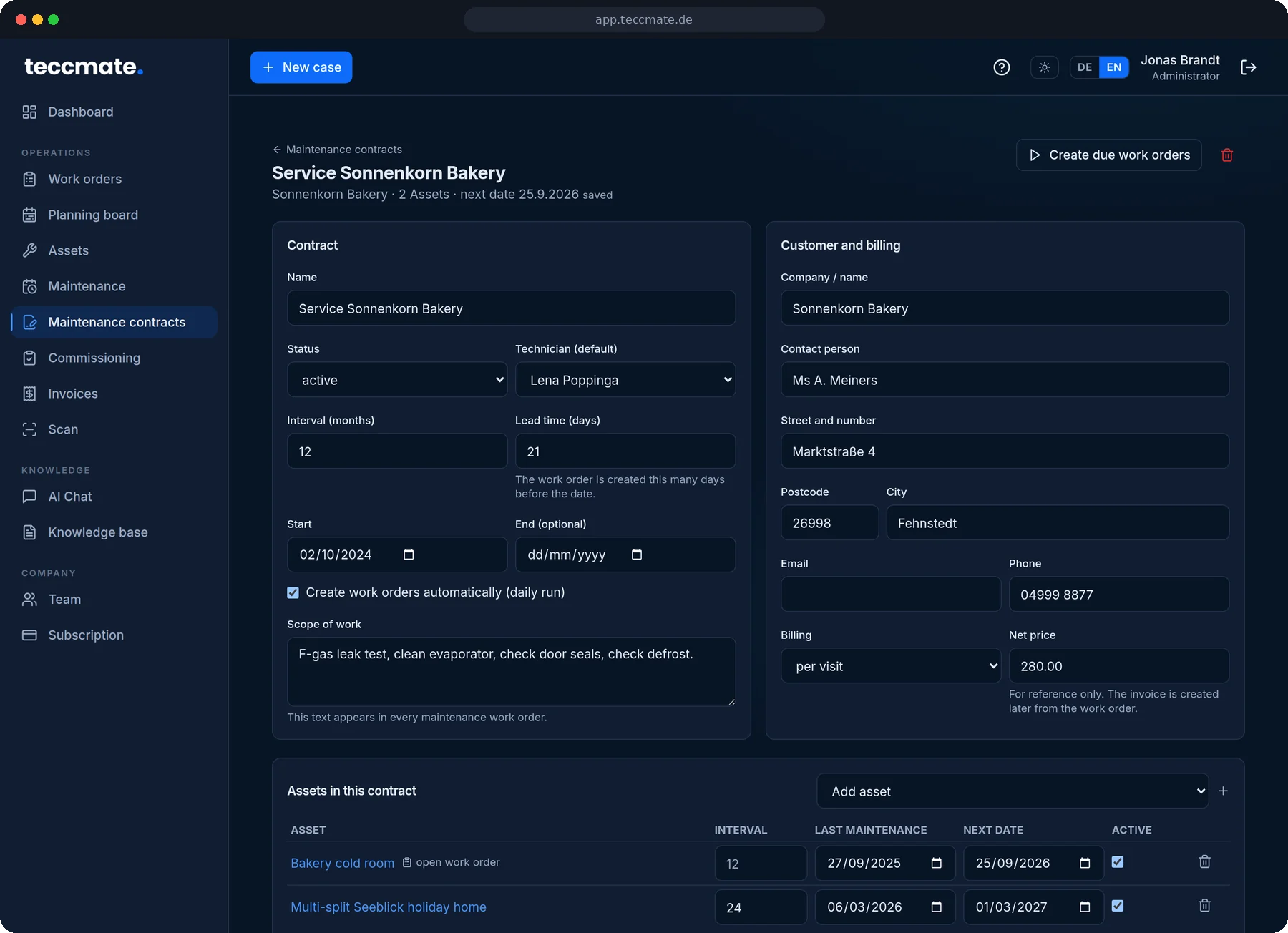This screenshot has height=933, width=1288.
Task: Click plus icon next to Add asset
Action: tap(1224, 791)
